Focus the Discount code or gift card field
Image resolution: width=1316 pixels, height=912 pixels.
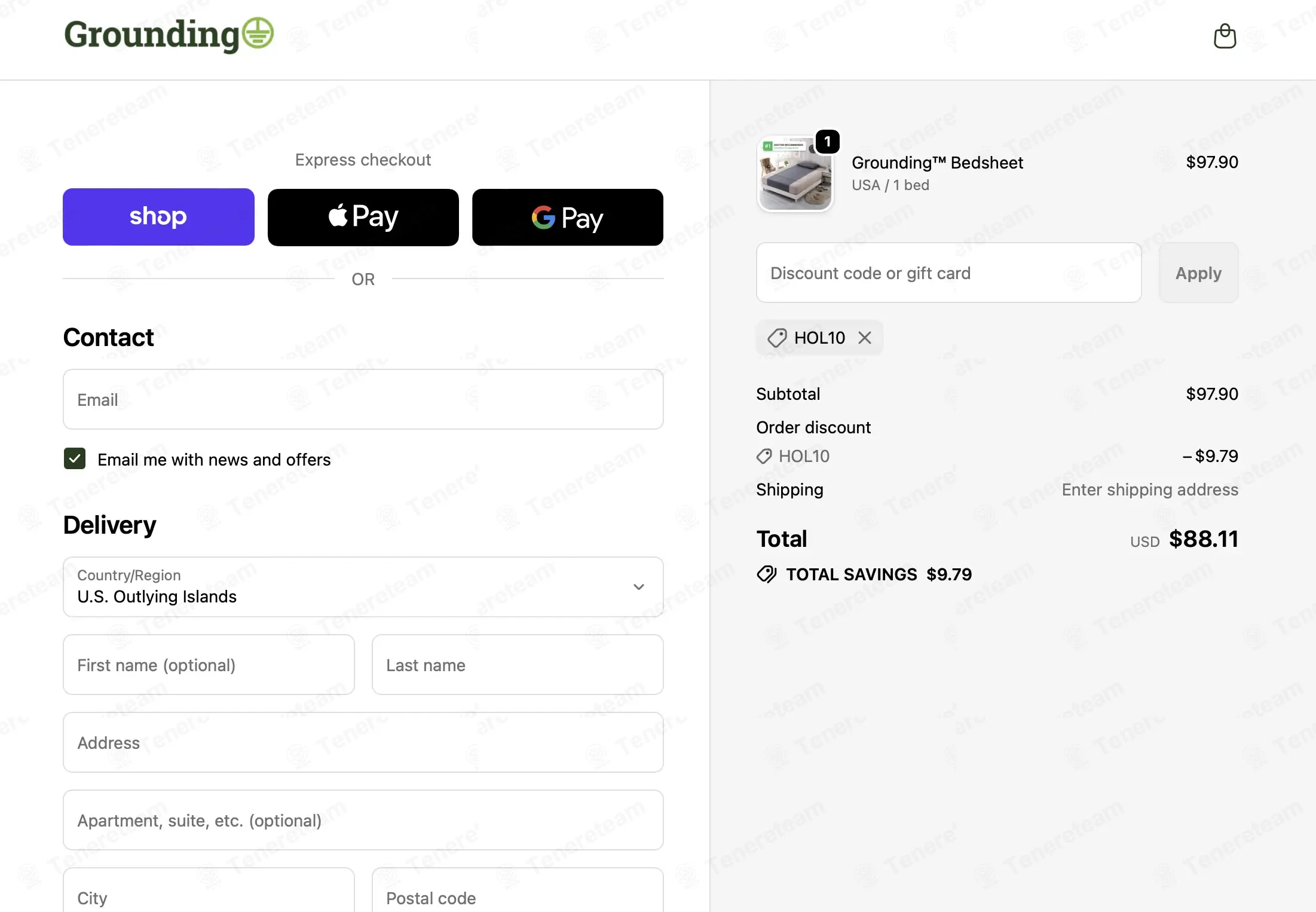pyautogui.click(x=949, y=273)
